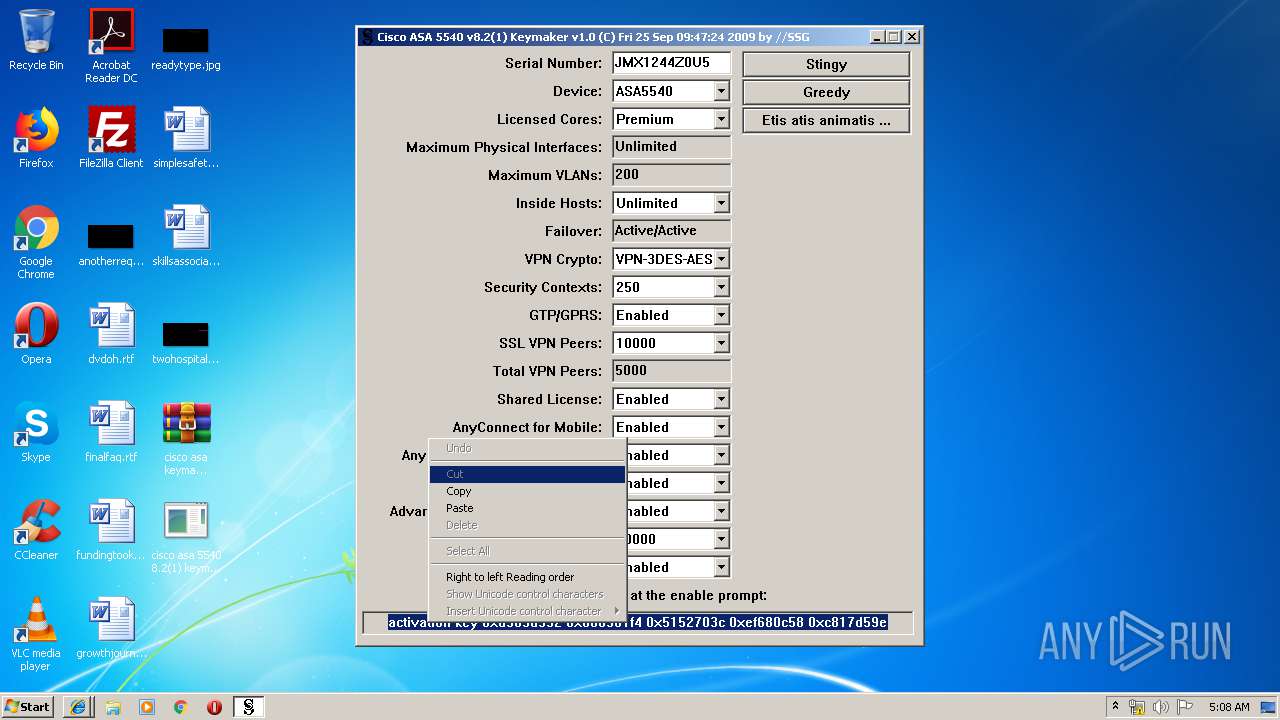Launch Skype from the desktop
The width and height of the screenshot is (1280, 720).
[x=36, y=432]
